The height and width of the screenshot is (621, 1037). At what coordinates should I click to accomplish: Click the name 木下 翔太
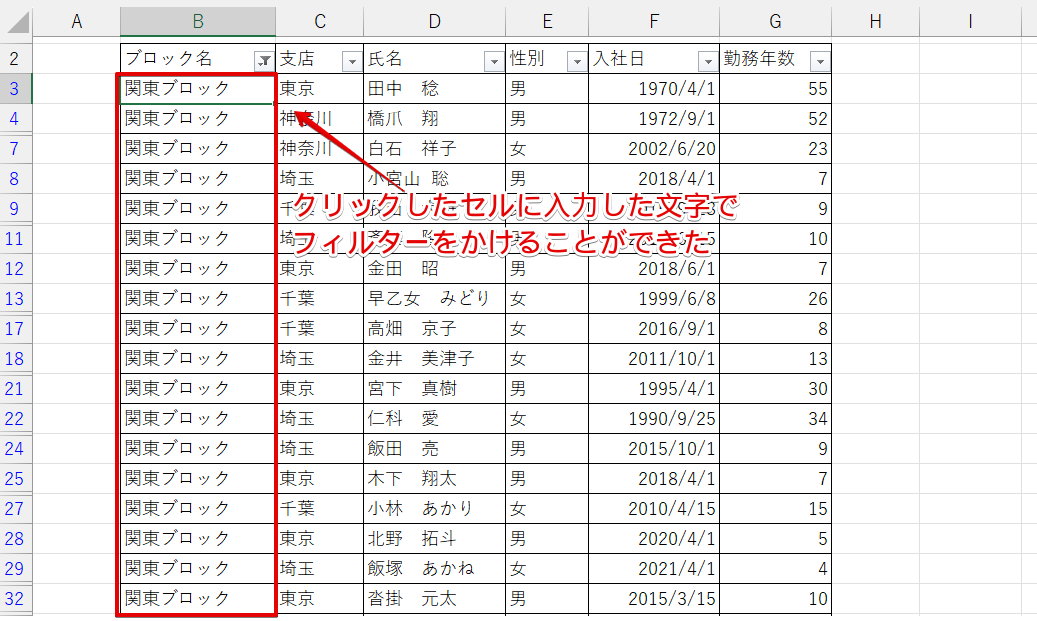(412, 479)
